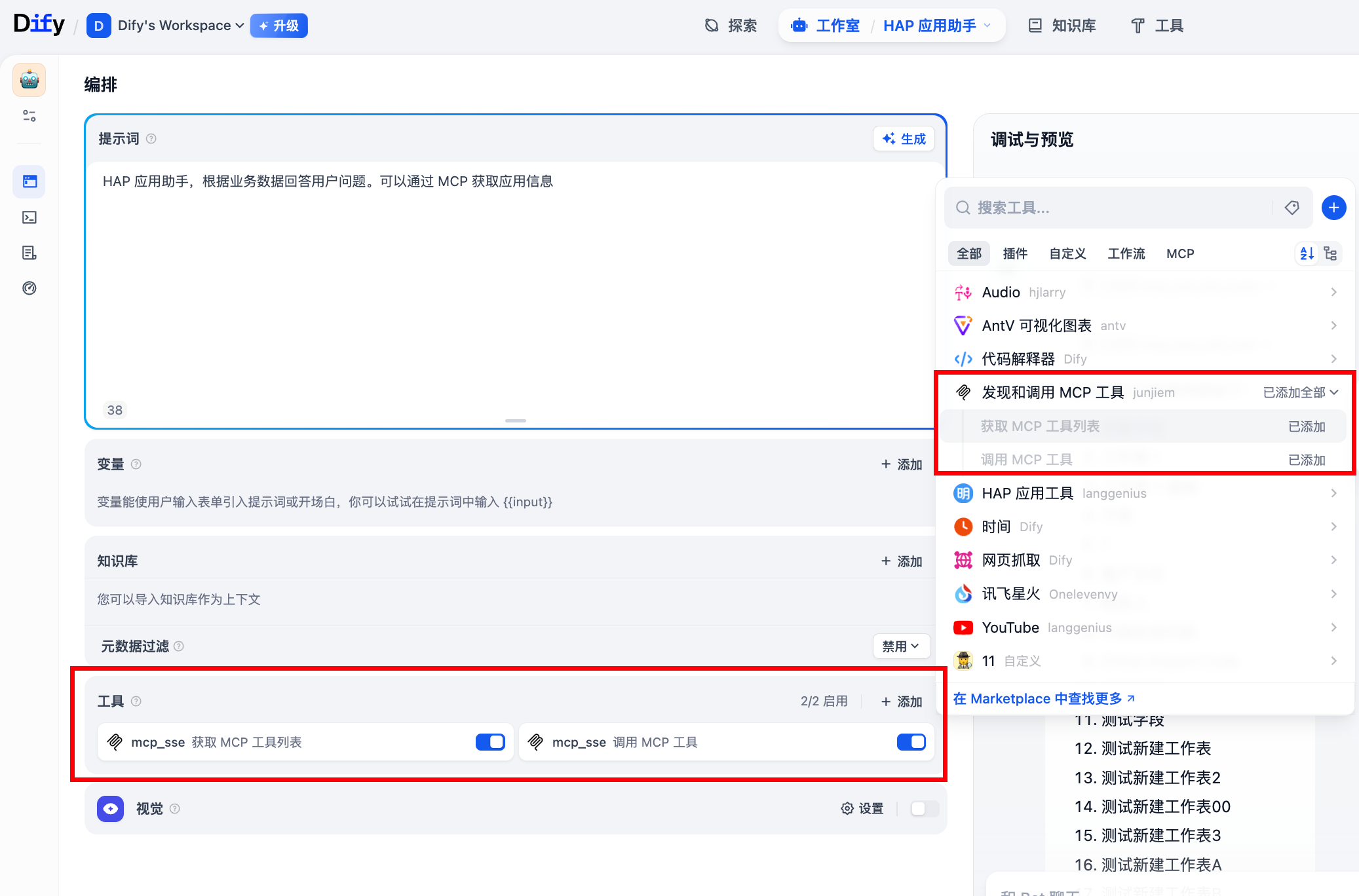Image resolution: width=1359 pixels, height=896 pixels.
Task: Click the robot app avatar icon
Action: (x=29, y=80)
